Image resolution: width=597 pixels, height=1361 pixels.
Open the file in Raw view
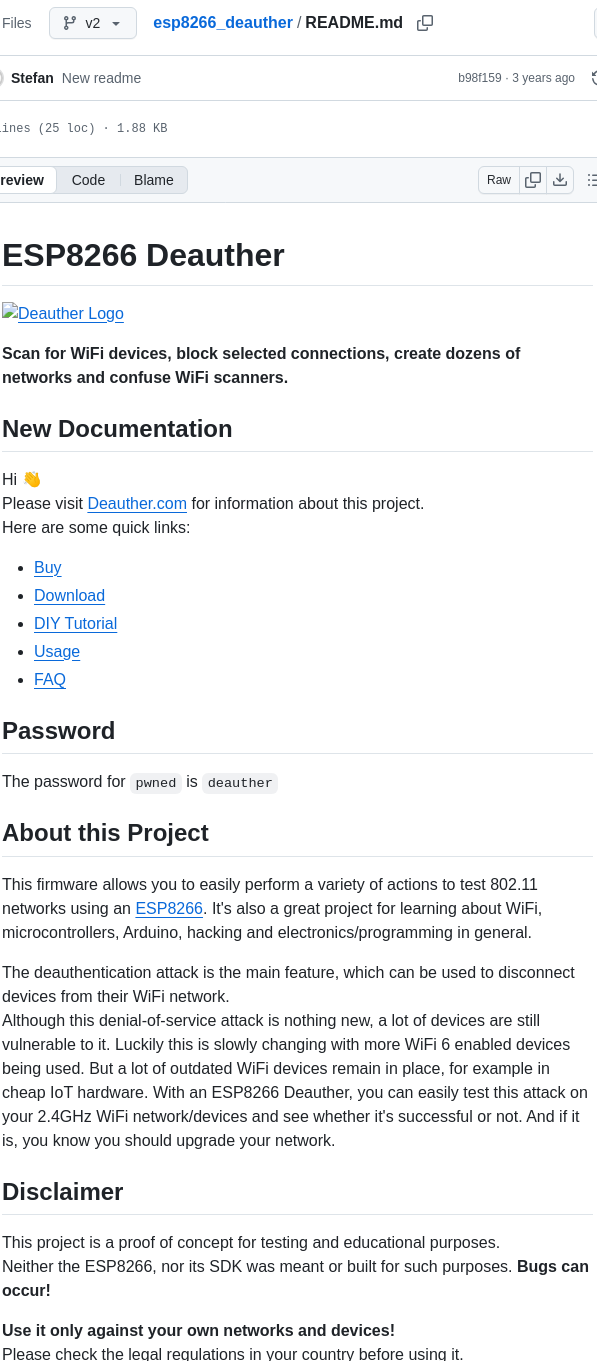click(498, 180)
